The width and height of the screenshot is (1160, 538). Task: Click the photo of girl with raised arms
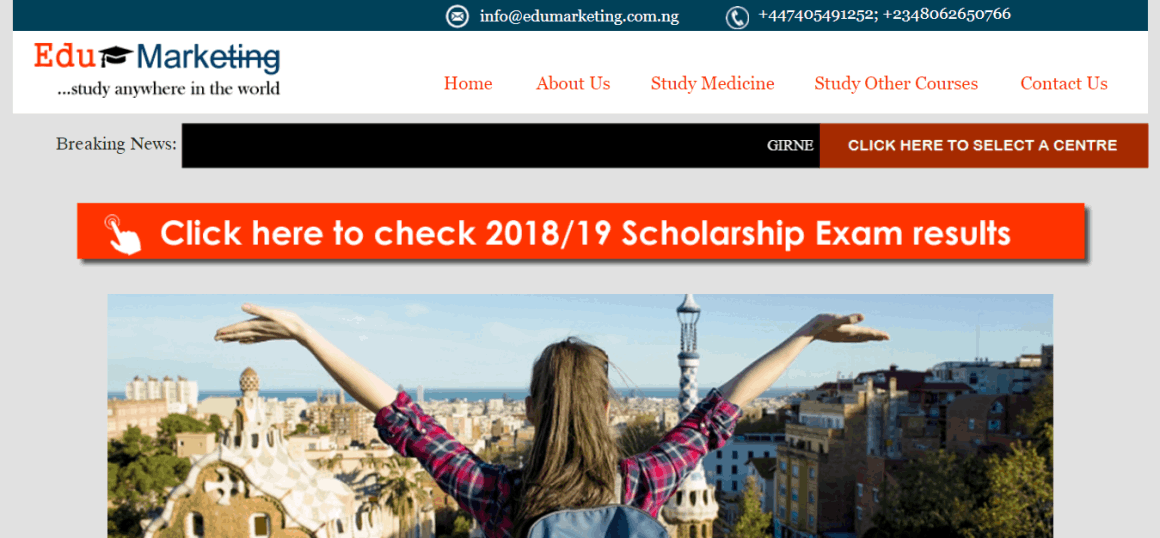click(580, 416)
